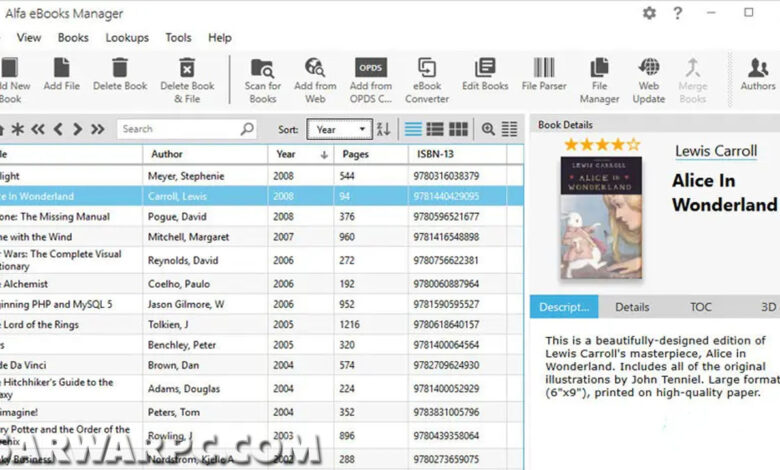Sort by the Author column header
Screen dimensions: 780x470
(205, 154)
